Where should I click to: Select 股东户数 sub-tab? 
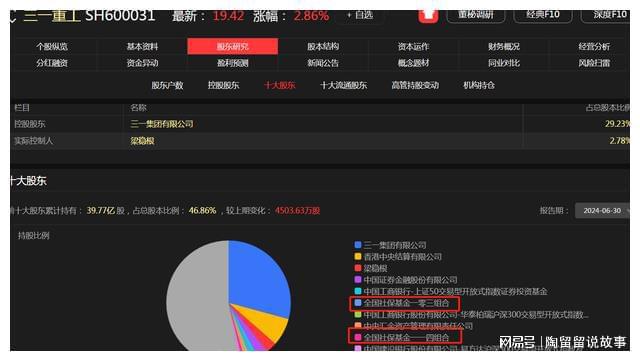coord(167,85)
